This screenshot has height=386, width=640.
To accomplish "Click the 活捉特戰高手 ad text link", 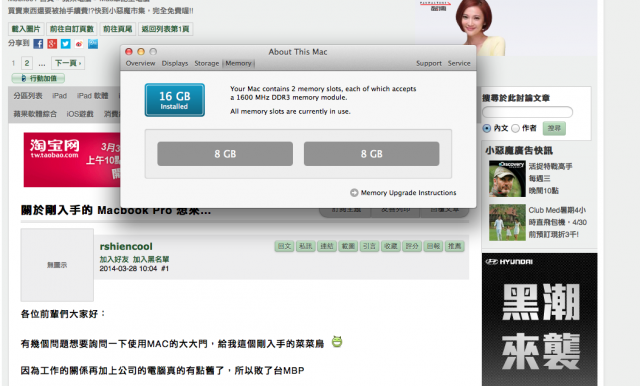I will coord(551,166).
